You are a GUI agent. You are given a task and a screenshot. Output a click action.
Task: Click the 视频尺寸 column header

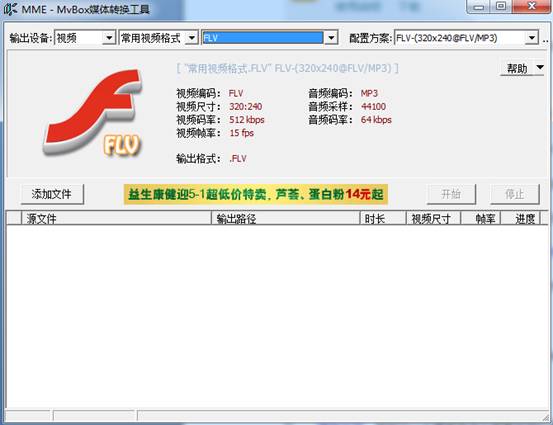tap(434, 219)
